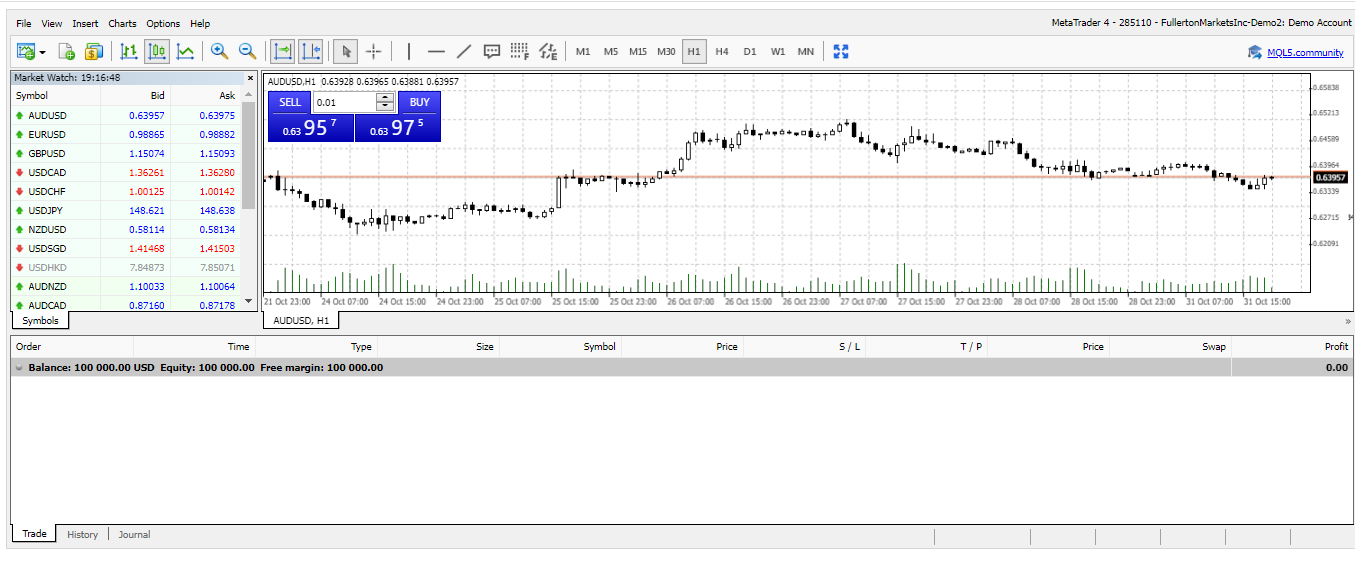This screenshot has height=567, width=1355.
Task: Select USDHKD in Market Watch
Action: coord(126,267)
